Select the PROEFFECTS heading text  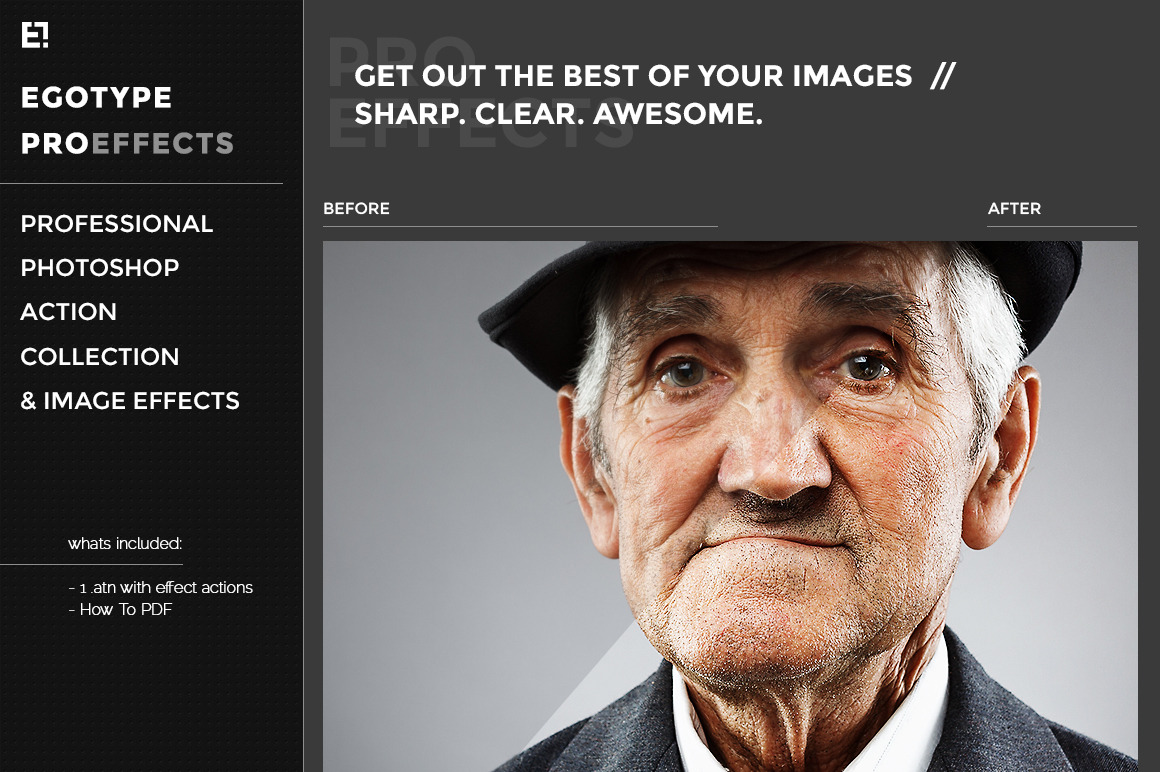[x=127, y=143]
